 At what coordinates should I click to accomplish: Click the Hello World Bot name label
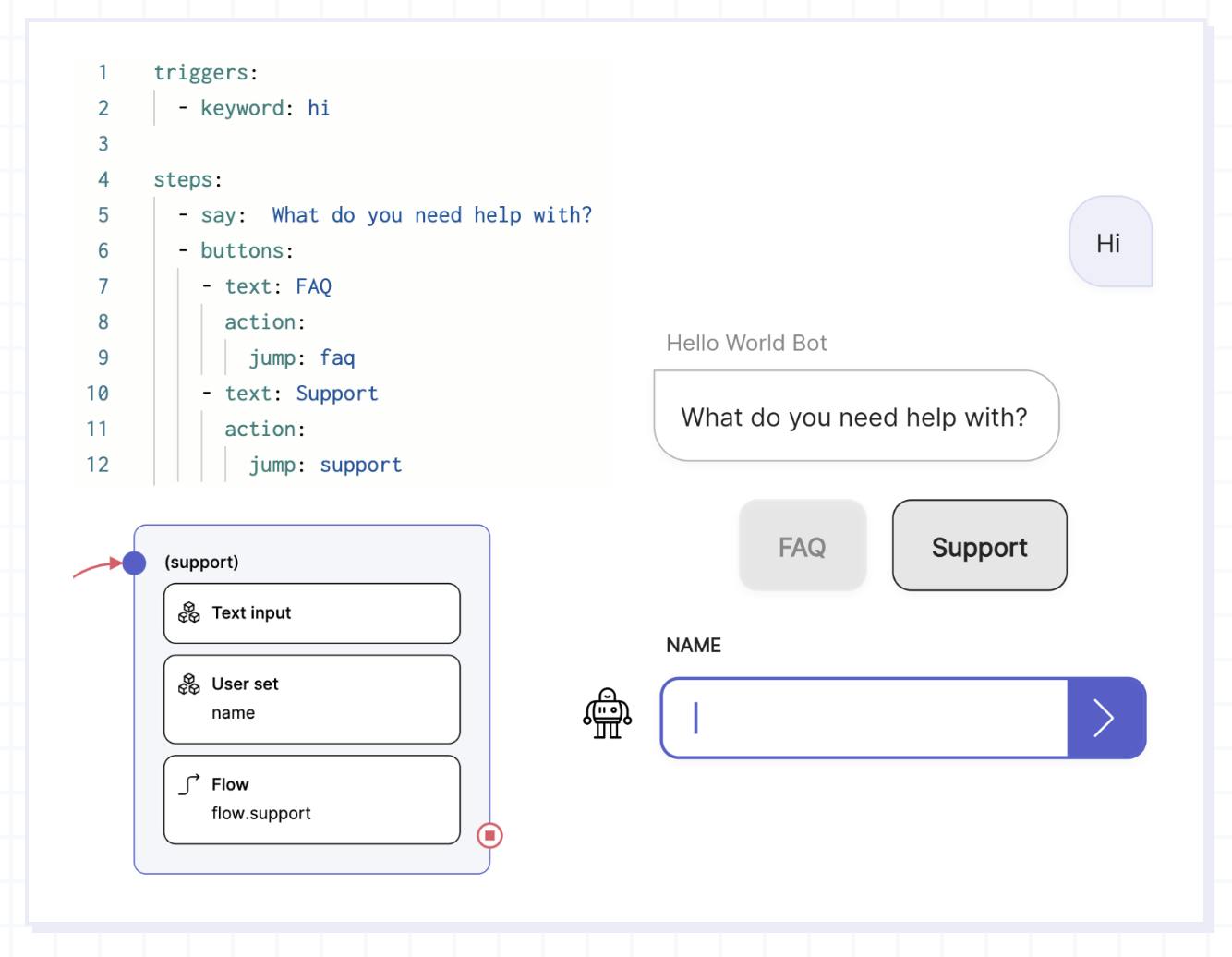pyautogui.click(x=746, y=343)
